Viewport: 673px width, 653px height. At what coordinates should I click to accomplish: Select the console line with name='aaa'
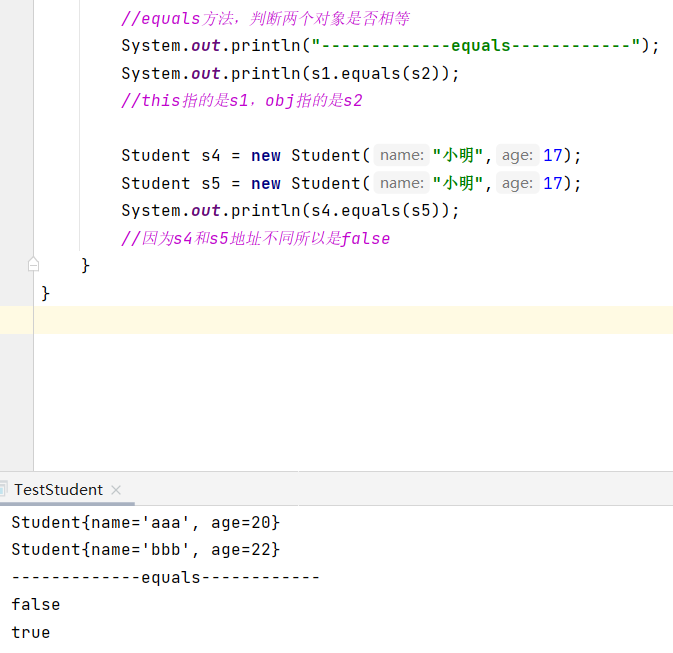click(145, 523)
